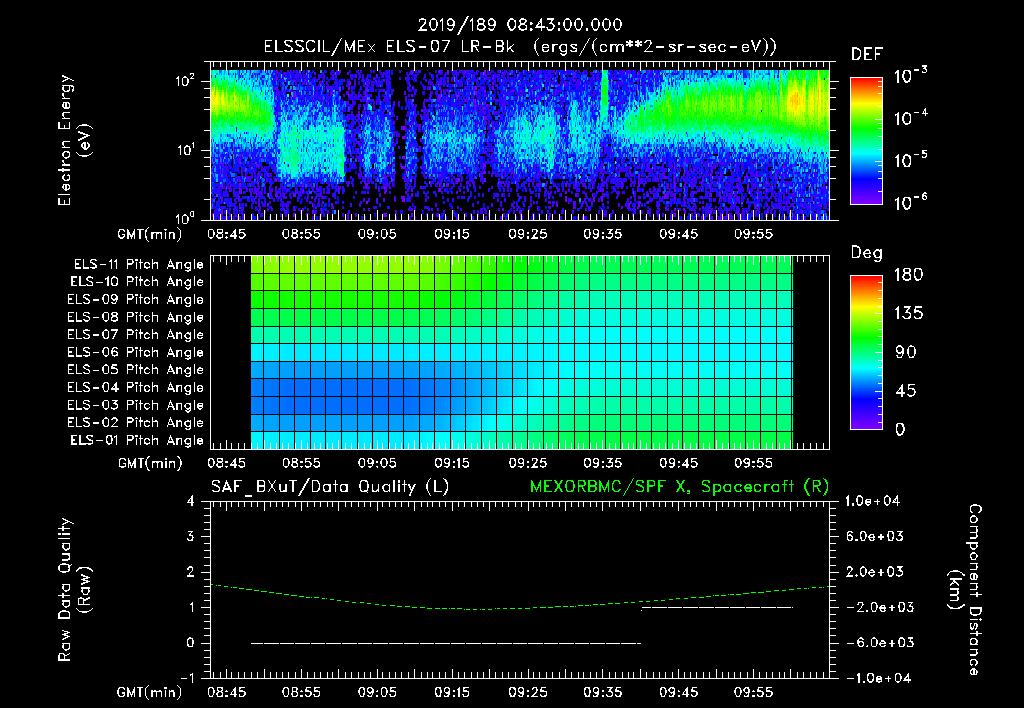Click the 135 tick on Deg color bar
This screenshot has height=708, width=1024.
(x=908, y=314)
